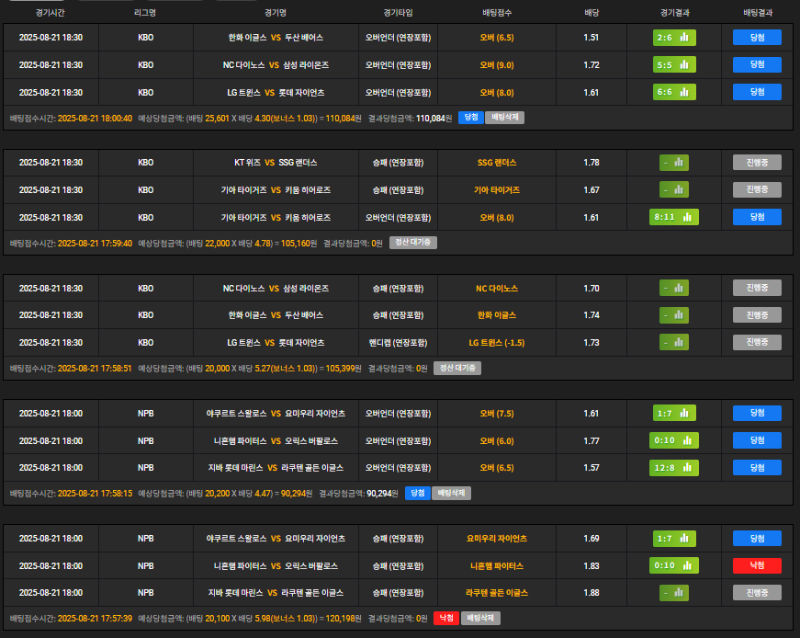800x638 pixels.
Task: Delete the lost 120,198원 bet via 배팅삭제
Action: tap(481, 618)
